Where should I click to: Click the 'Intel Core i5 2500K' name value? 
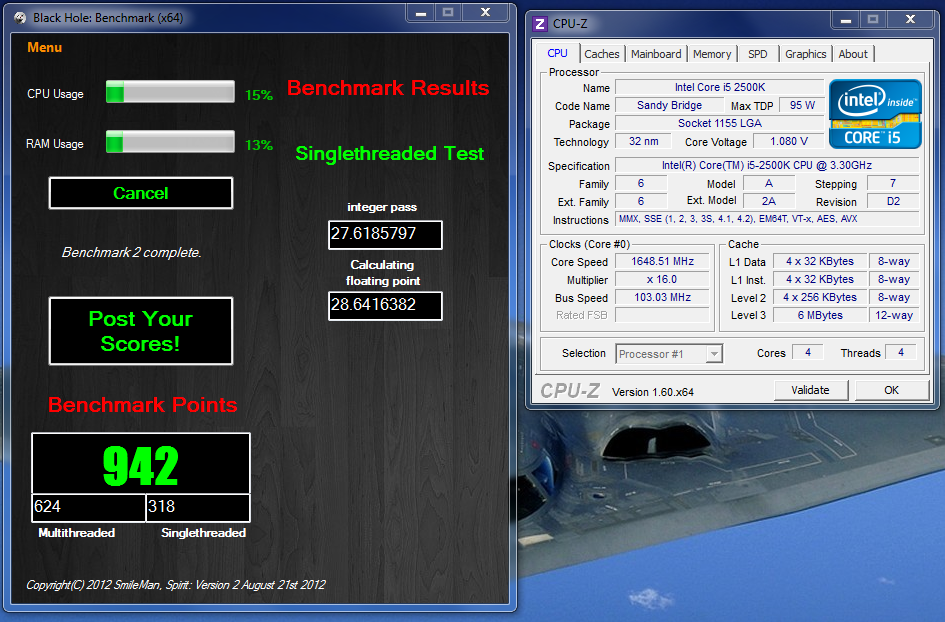click(x=720, y=87)
